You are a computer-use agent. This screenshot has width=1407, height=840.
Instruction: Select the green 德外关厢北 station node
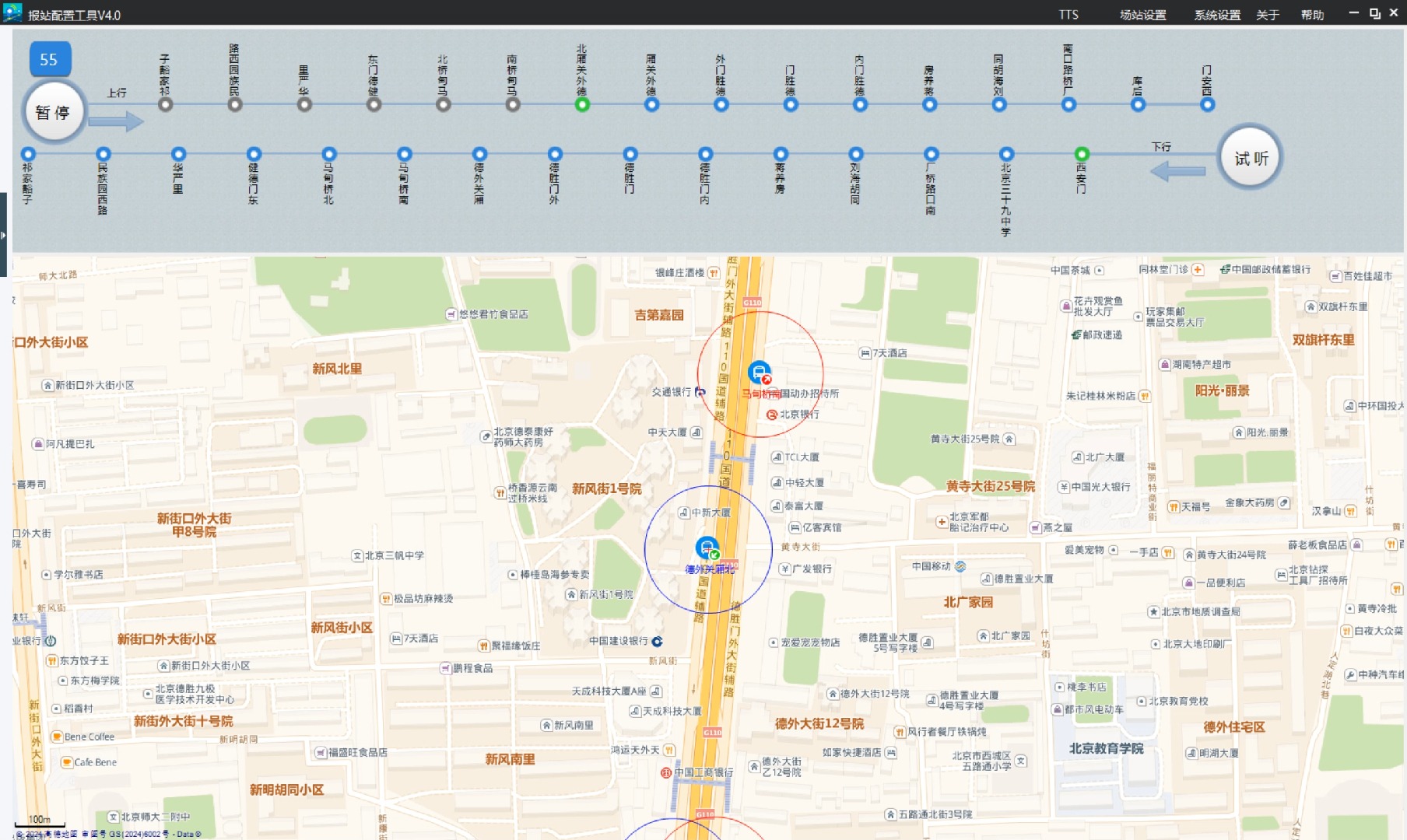tap(582, 104)
